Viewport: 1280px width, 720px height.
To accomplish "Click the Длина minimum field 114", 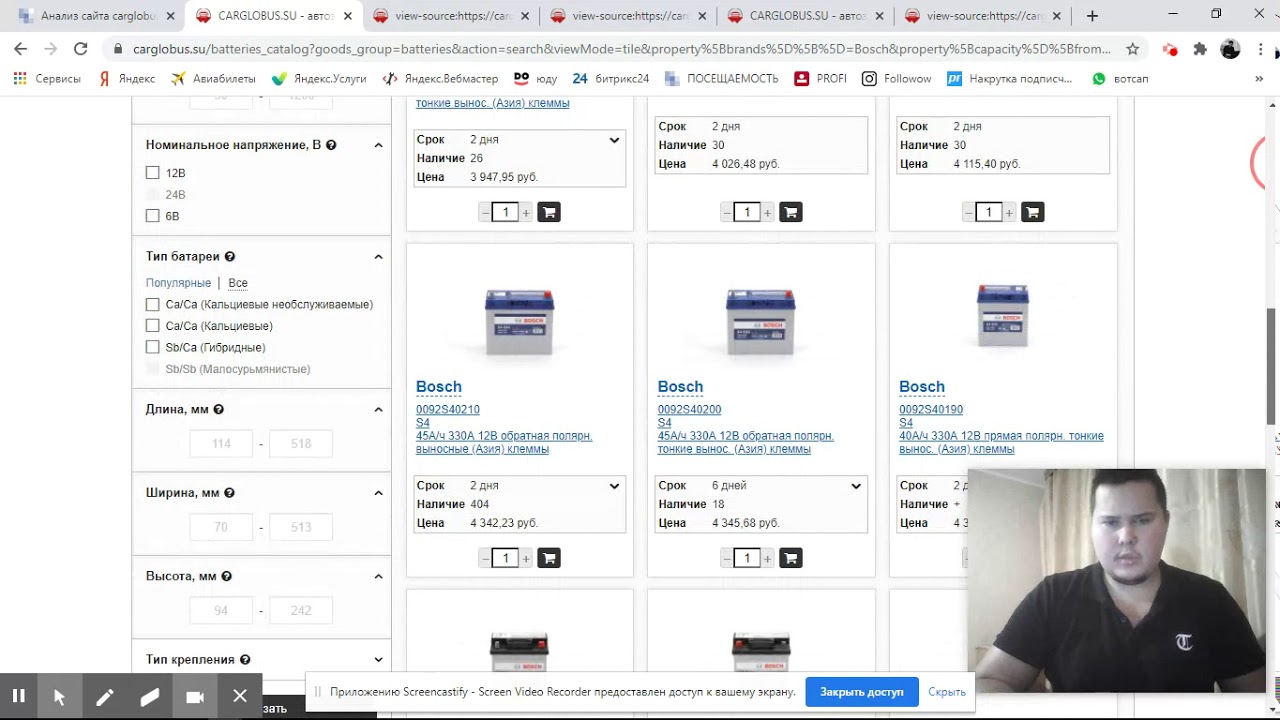I will [x=221, y=444].
